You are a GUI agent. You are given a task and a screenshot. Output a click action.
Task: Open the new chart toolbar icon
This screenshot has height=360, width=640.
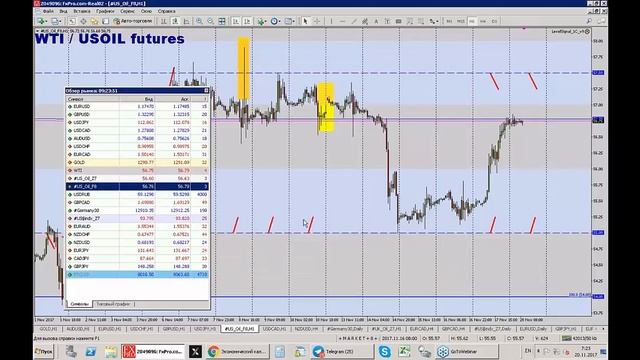click(x=41, y=21)
